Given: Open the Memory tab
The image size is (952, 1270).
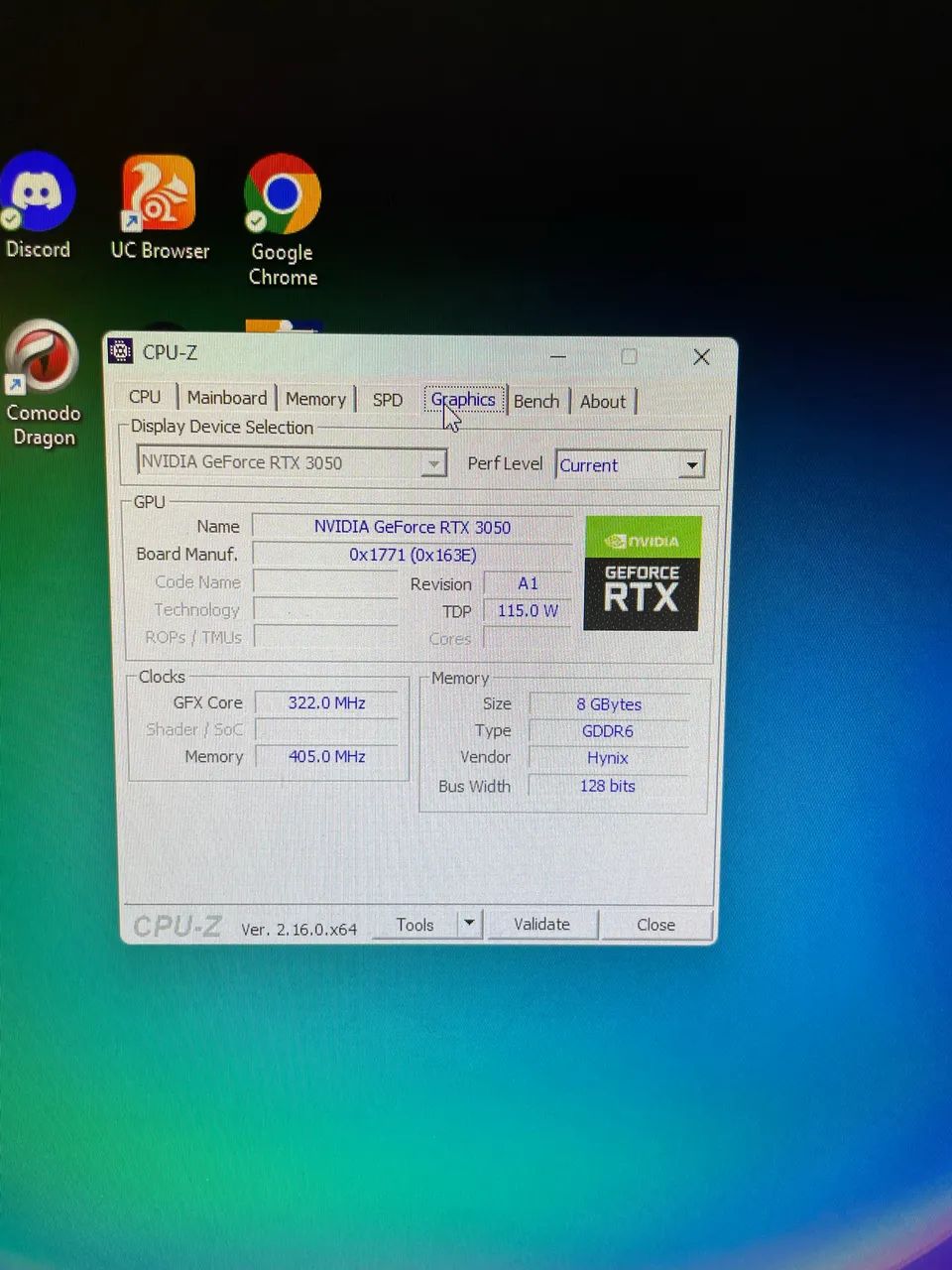Looking at the screenshot, I should pyautogui.click(x=315, y=399).
